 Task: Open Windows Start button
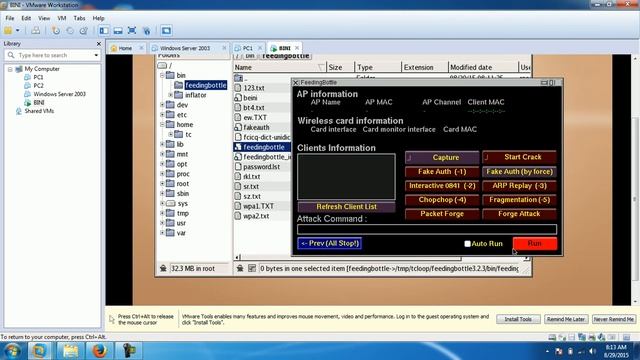12,351
